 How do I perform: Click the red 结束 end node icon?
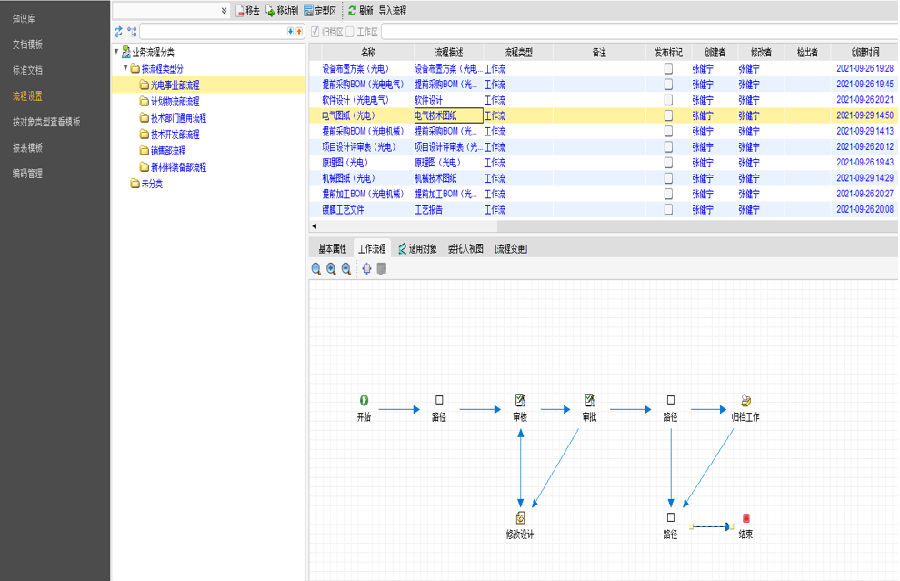click(746, 518)
